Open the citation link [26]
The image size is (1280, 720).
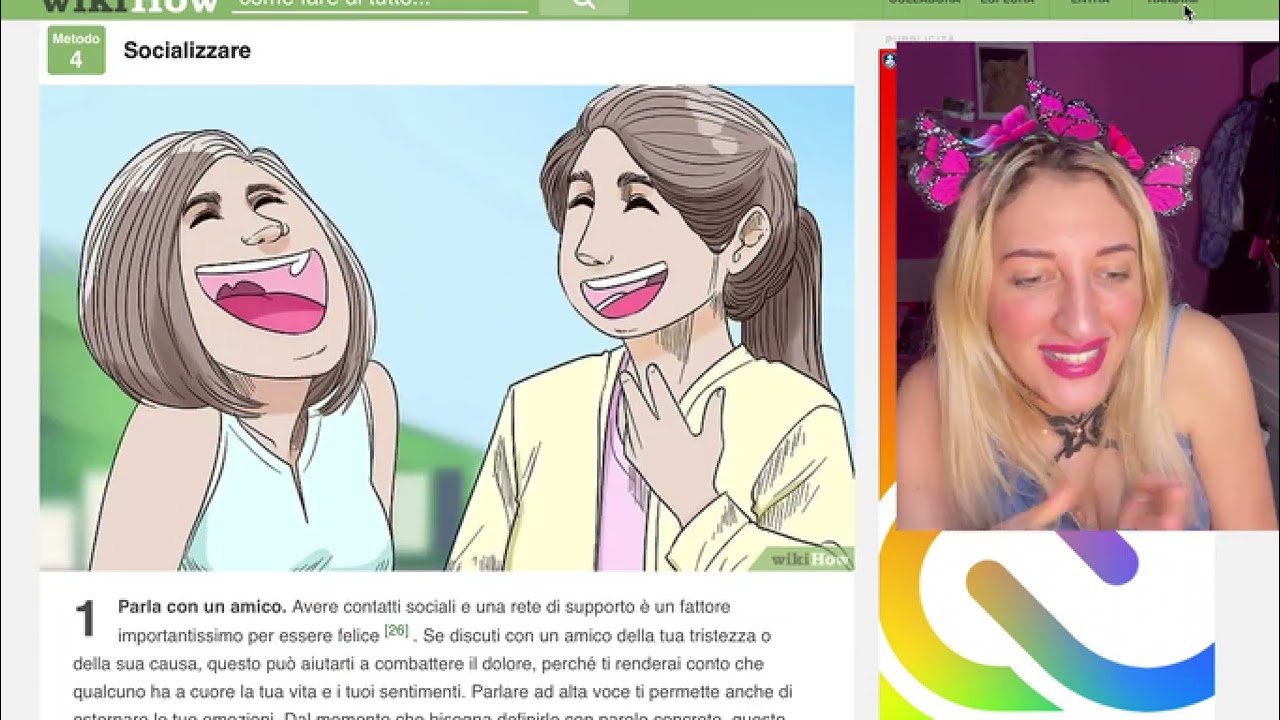coord(397,631)
